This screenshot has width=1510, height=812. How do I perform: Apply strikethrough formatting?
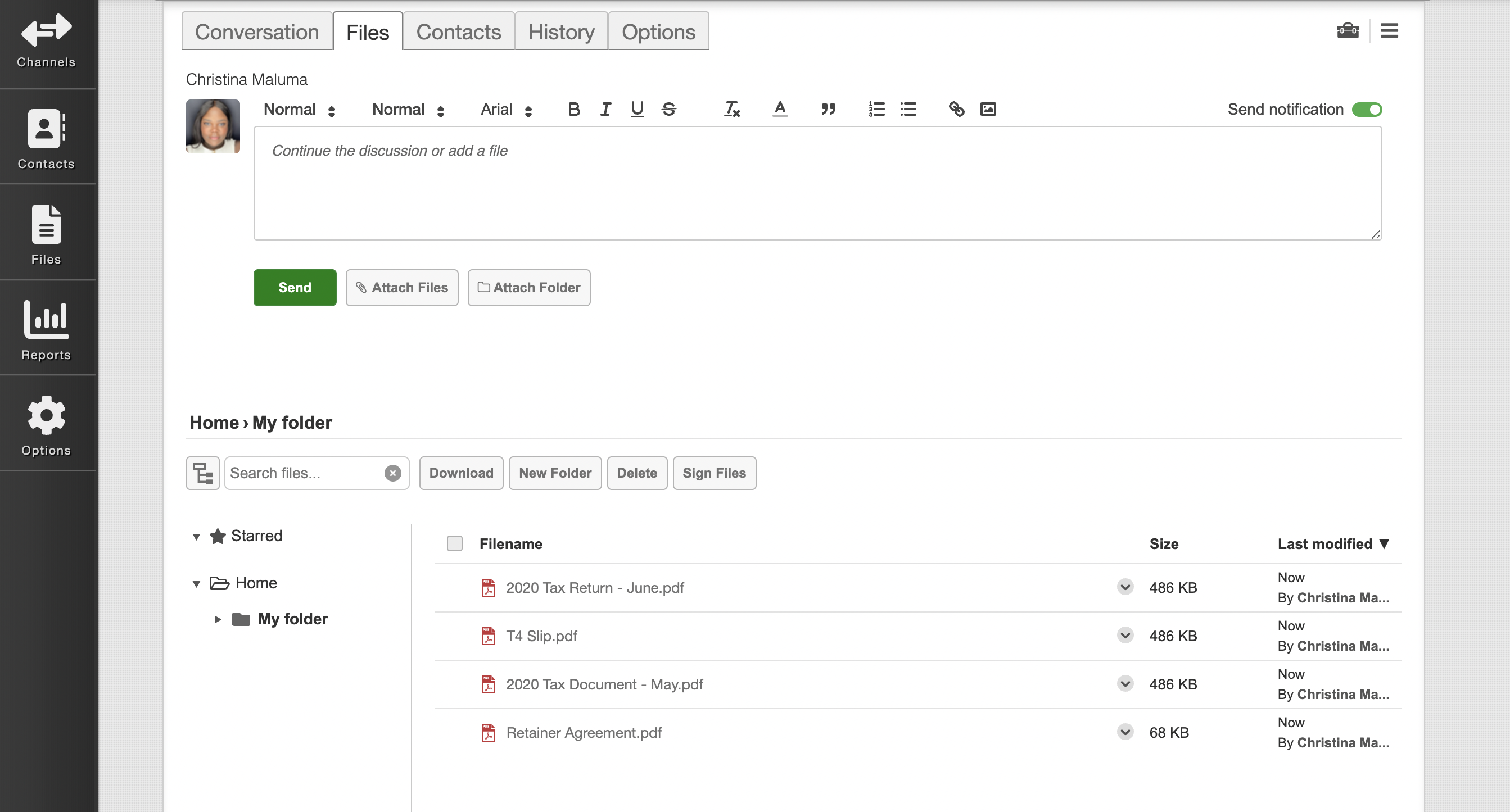(669, 109)
